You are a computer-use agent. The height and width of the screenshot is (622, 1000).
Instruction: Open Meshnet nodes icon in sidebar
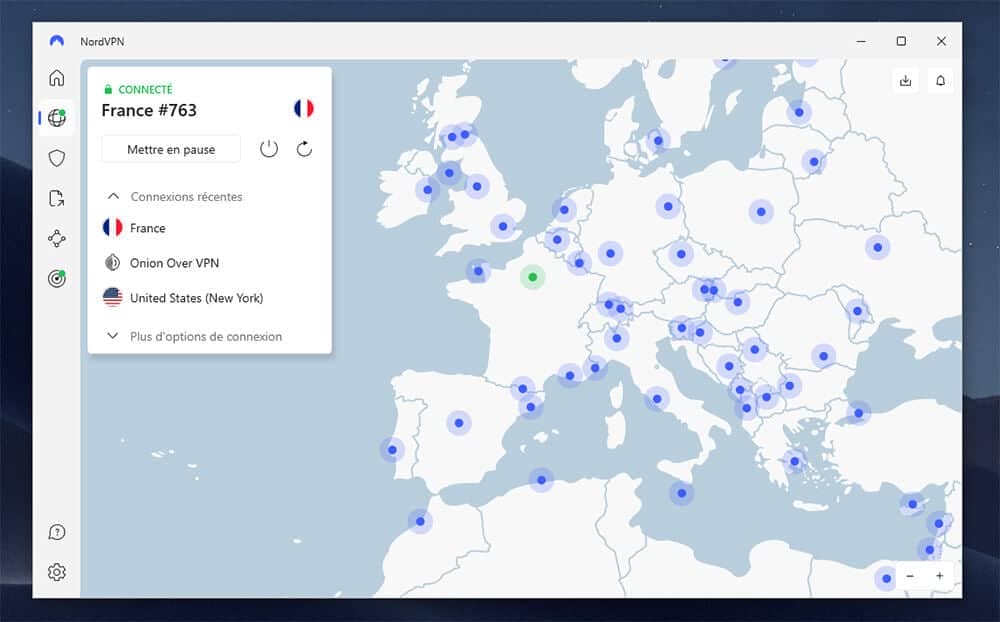point(57,239)
